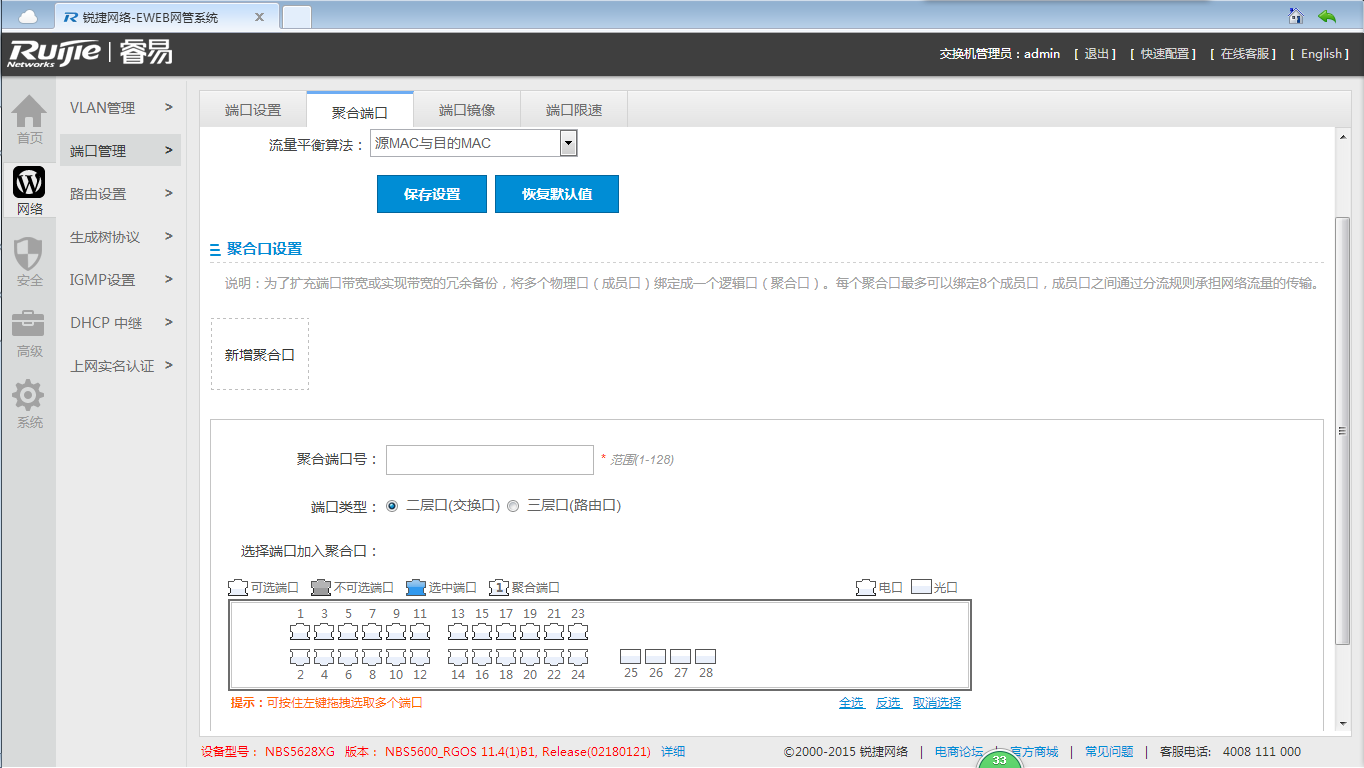Viewport: 1364px width, 768px height.
Task: Switch to 端口设置 tab
Action: click(253, 110)
